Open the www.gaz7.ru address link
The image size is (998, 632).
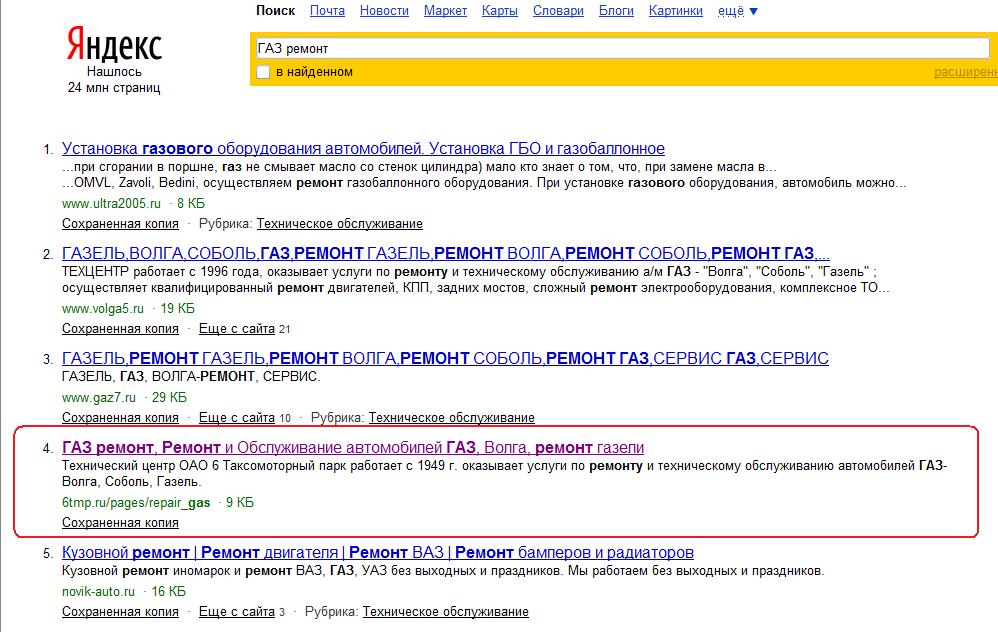coord(99,398)
